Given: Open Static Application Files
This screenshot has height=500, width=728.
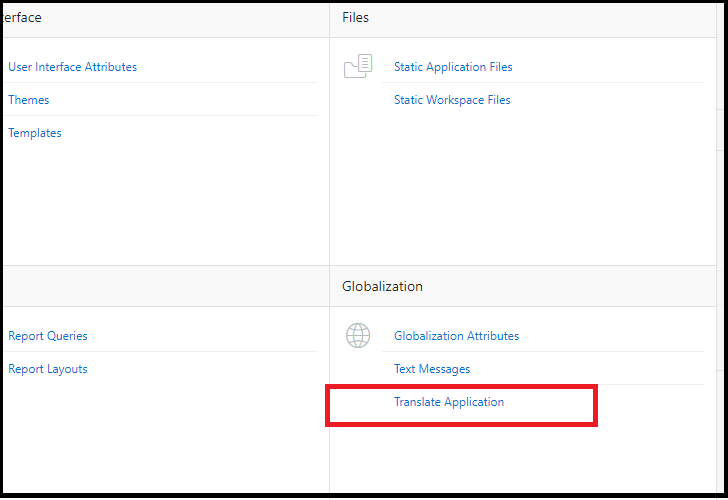Looking at the screenshot, I should (x=453, y=67).
